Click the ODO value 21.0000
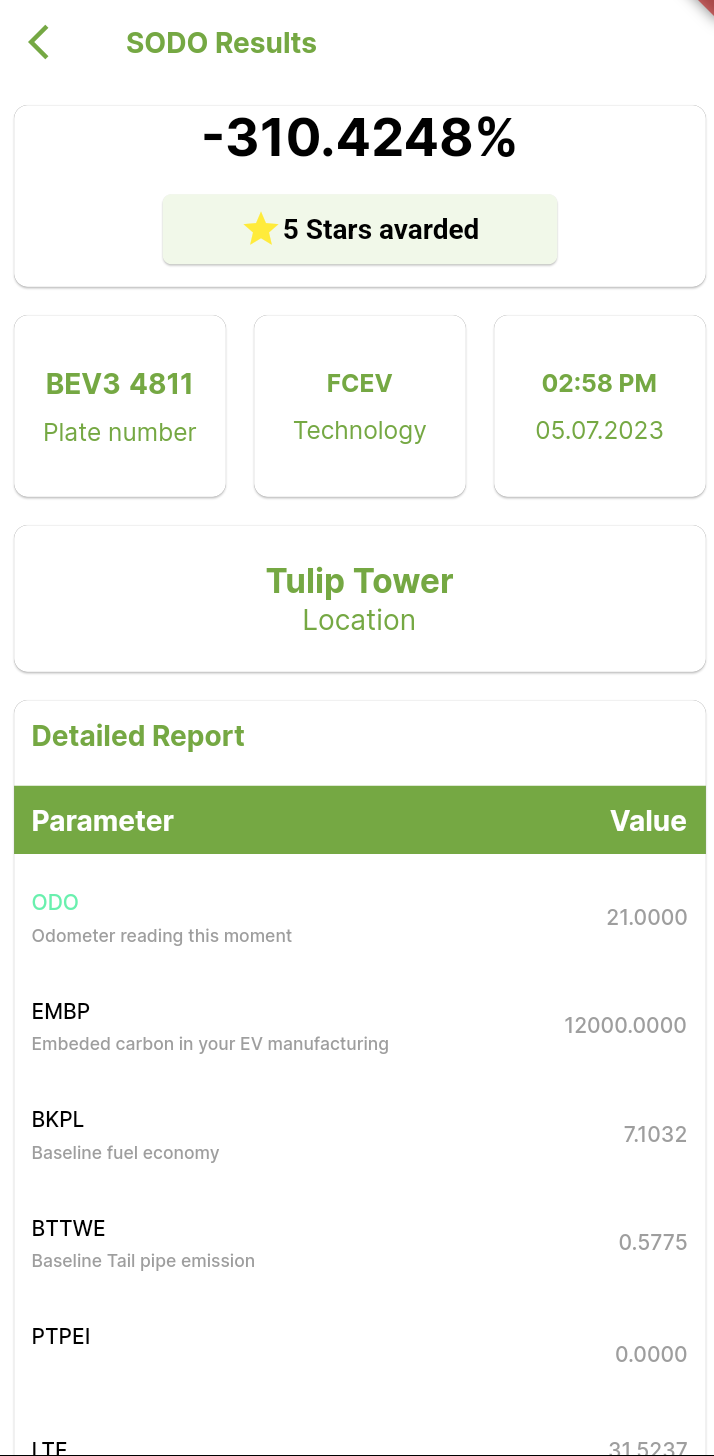 pos(646,917)
